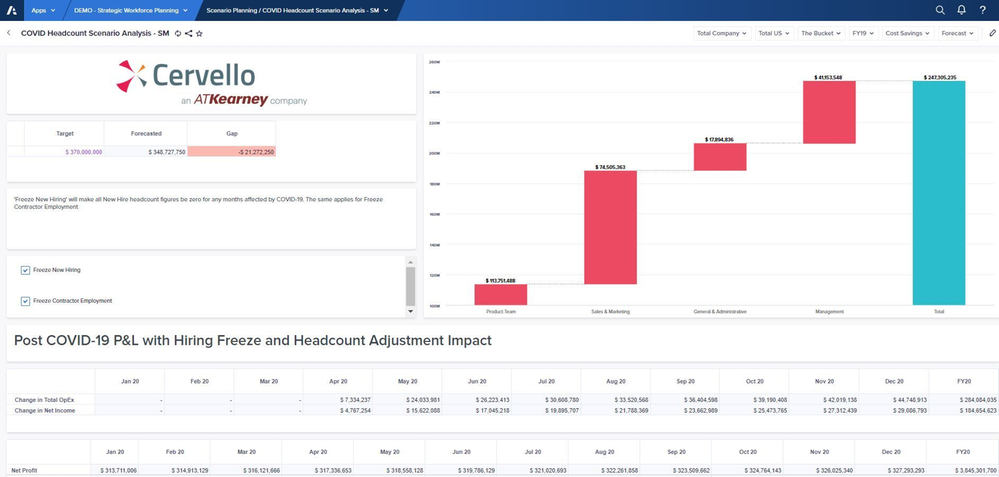Screen dimensions: 999x477
Task: Click the share icon next to title
Action: [189, 33]
